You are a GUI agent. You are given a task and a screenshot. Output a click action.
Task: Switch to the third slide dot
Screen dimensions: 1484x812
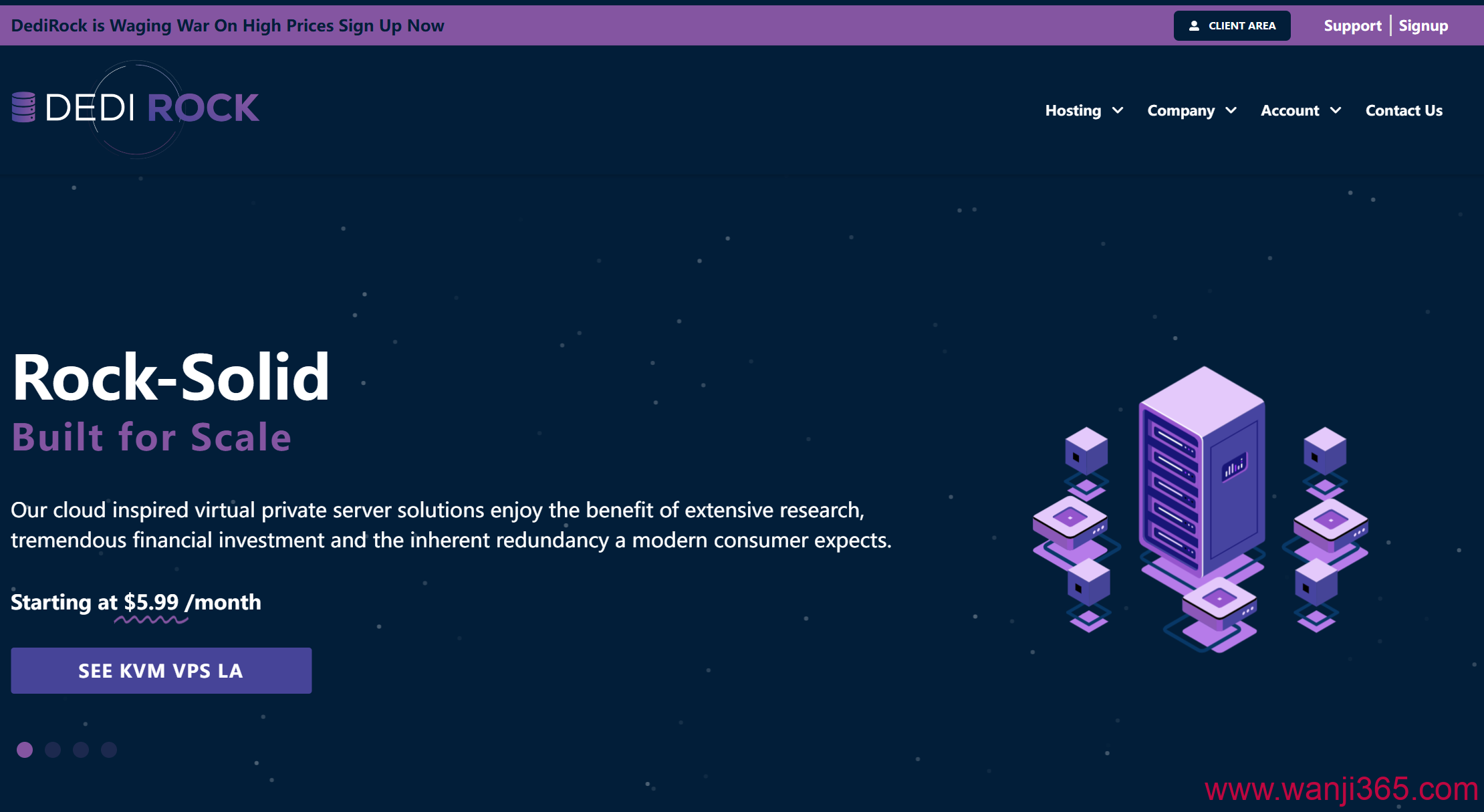click(x=81, y=750)
